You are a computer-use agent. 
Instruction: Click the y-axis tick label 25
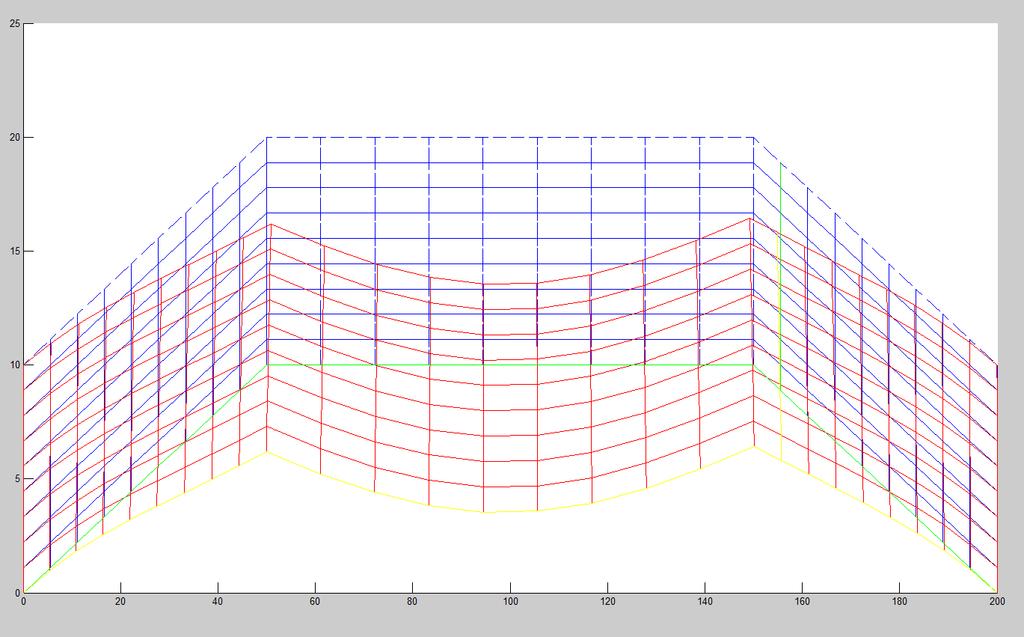coord(16,24)
